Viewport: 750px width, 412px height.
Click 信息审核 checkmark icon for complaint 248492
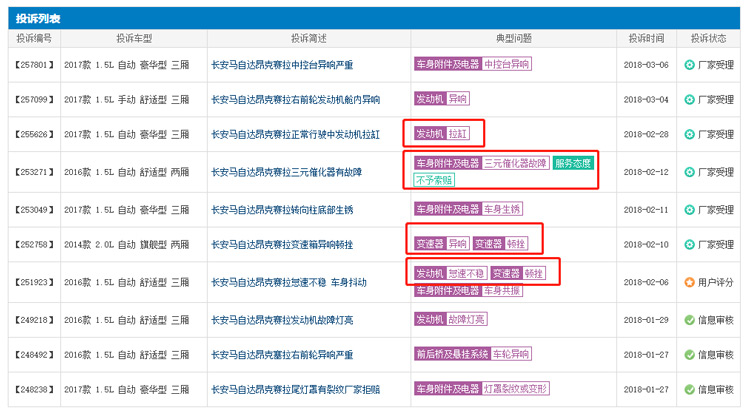point(689,354)
